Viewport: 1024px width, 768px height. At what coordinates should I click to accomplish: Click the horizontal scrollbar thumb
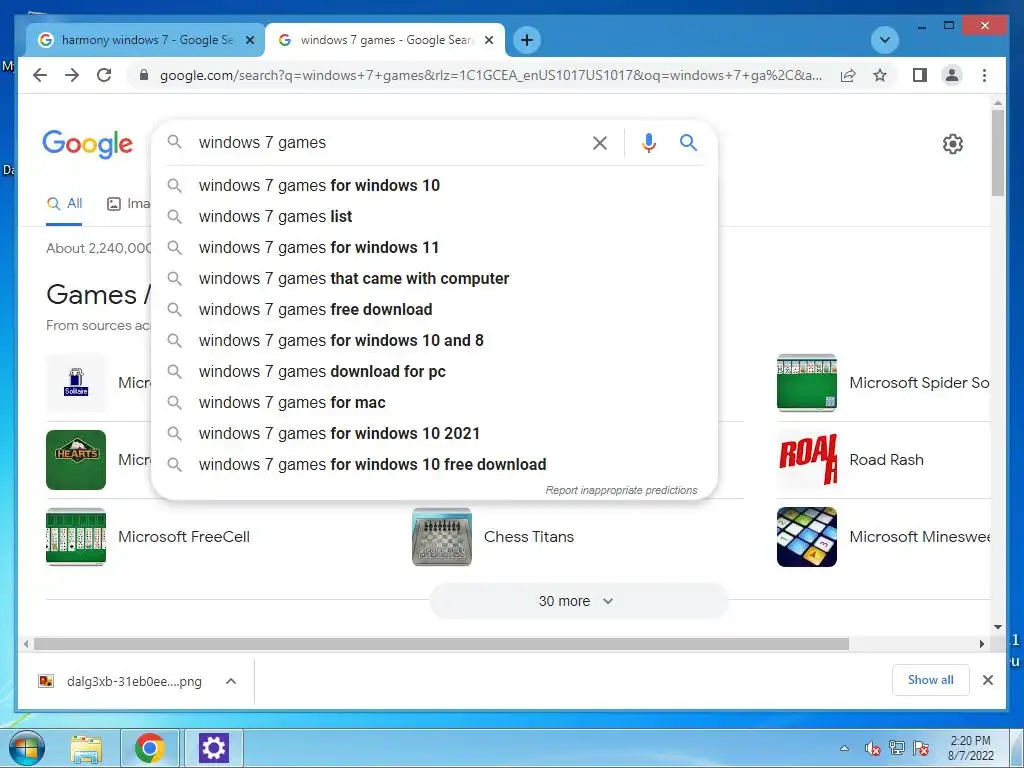tap(441, 644)
